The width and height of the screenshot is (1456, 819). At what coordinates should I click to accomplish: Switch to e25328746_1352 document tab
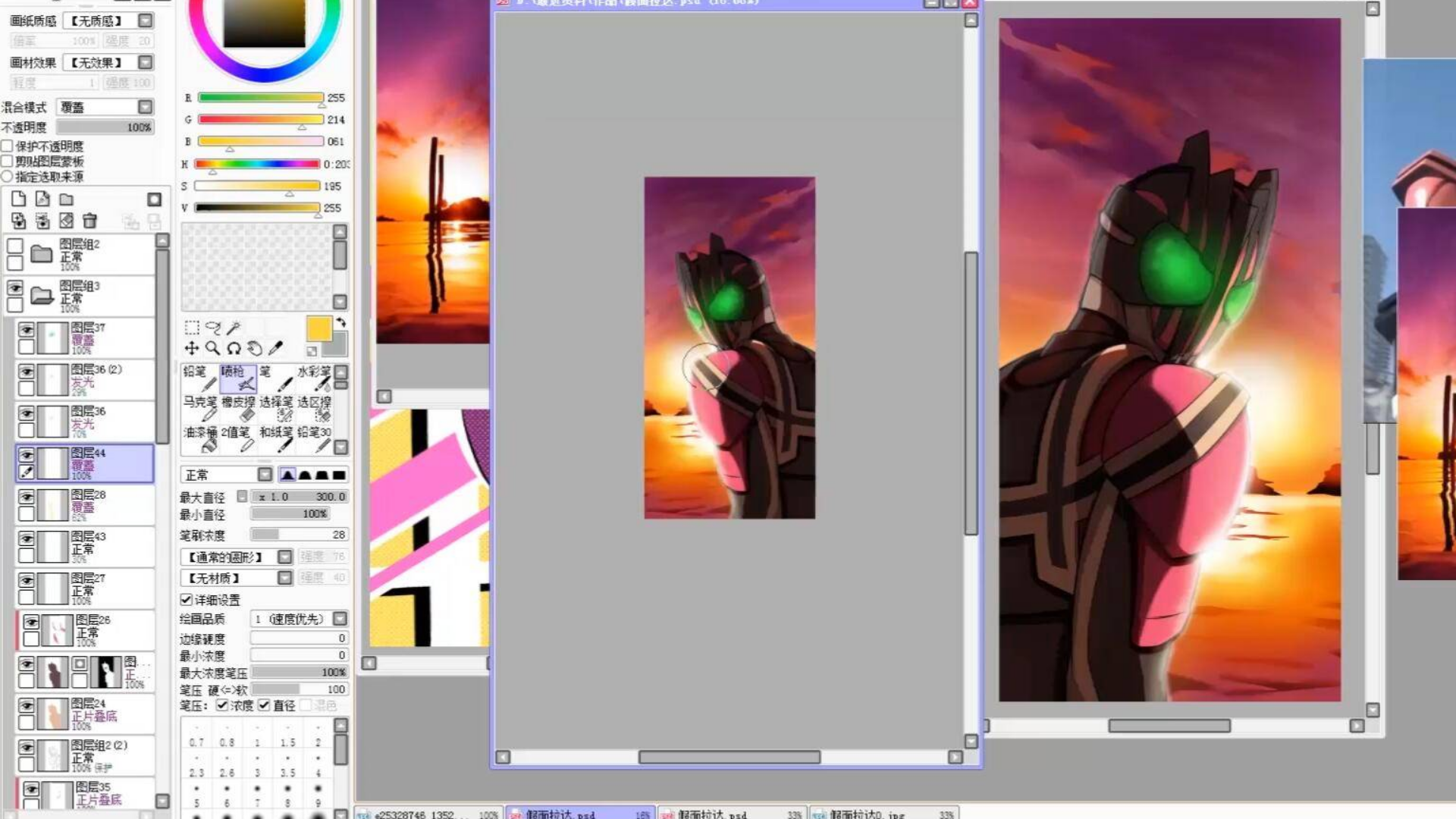tap(428, 813)
